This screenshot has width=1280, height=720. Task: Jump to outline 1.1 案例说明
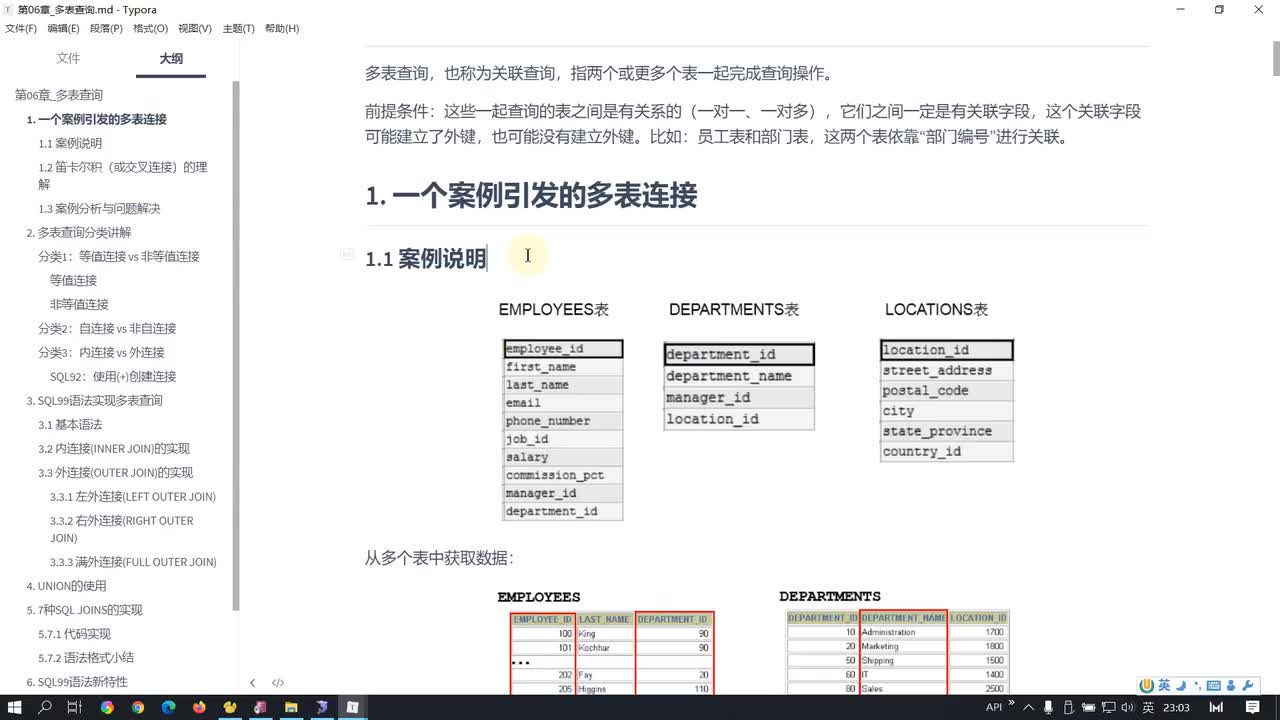70,143
